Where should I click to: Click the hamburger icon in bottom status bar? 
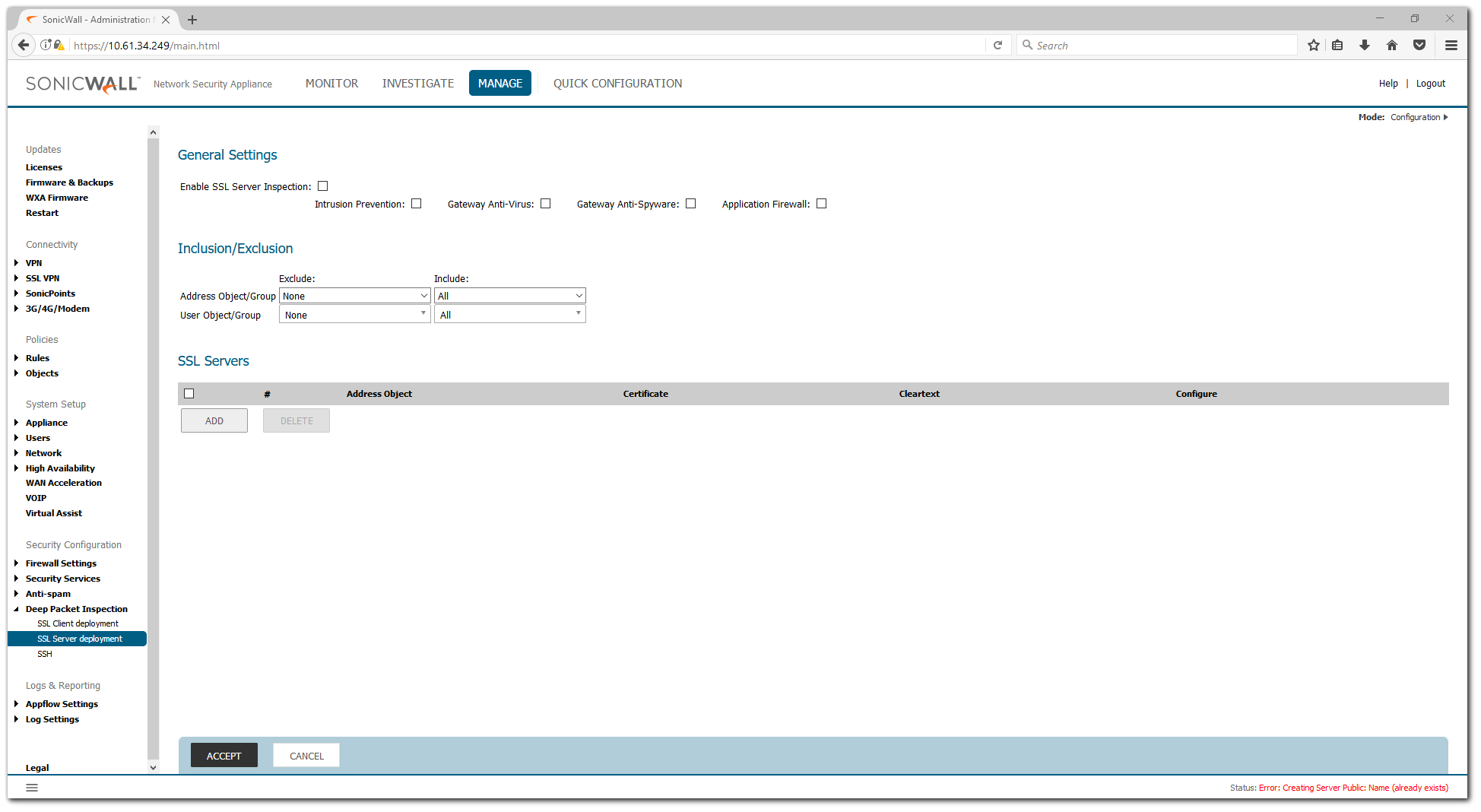click(32, 788)
